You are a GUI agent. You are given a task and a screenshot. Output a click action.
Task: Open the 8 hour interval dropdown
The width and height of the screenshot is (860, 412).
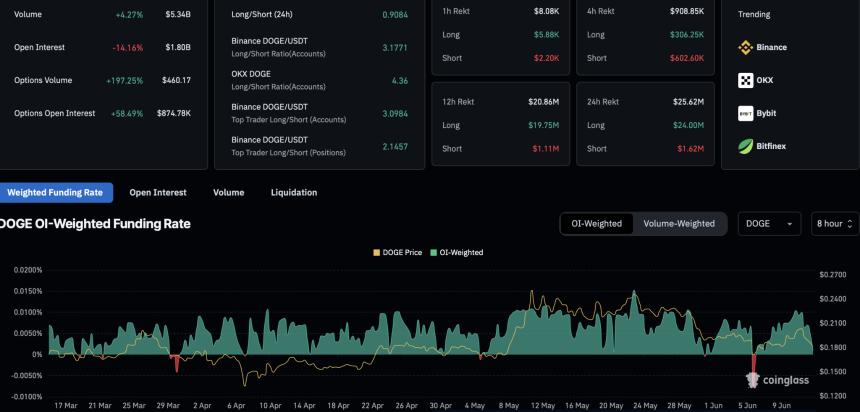[x=835, y=224]
